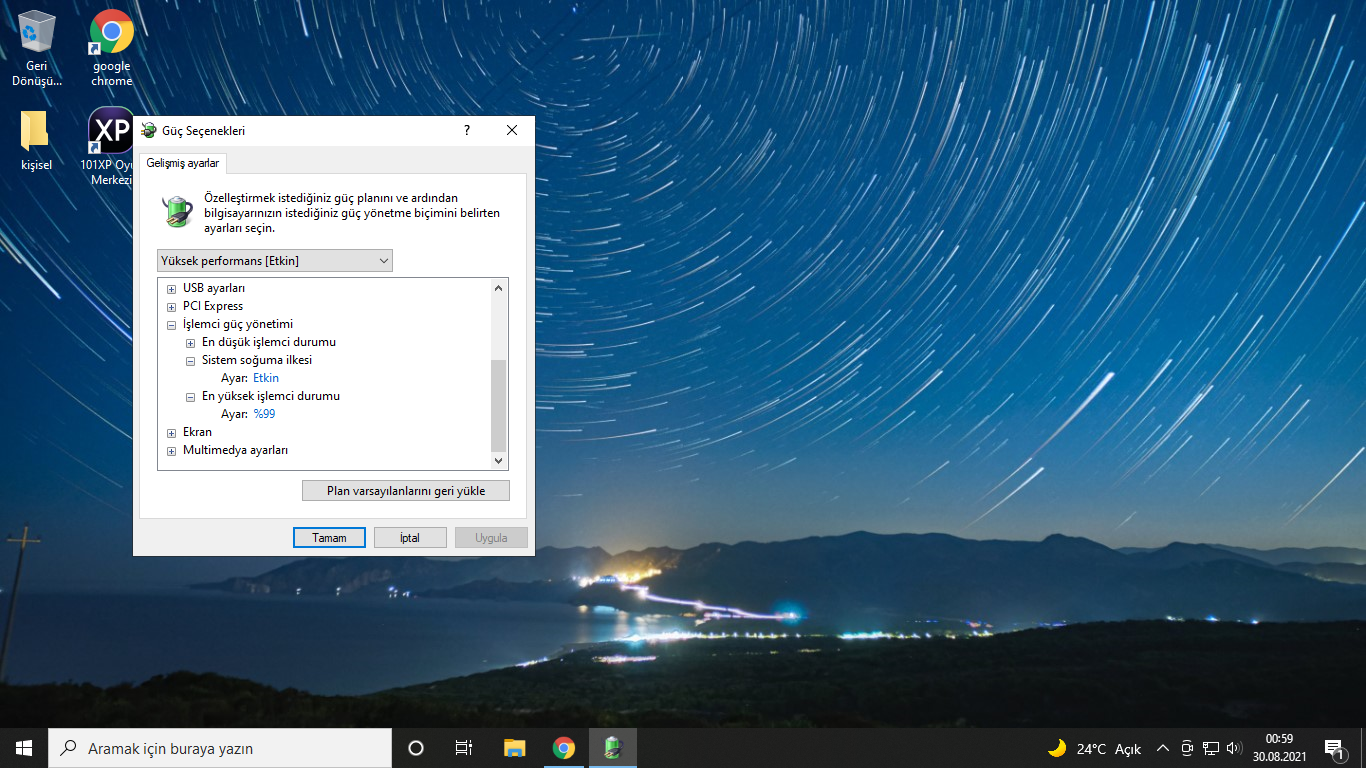Expand the plus box beside Ekran

click(172, 433)
